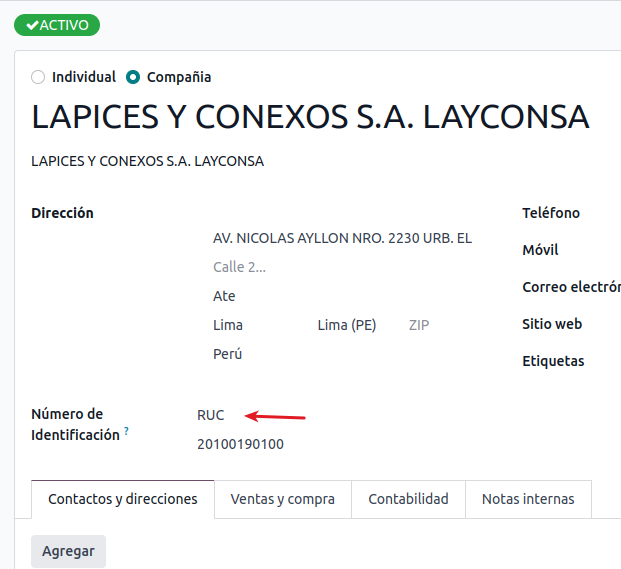Click the Correo electrónico label
This screenshot has height=569, width=621.
coord(571,287)
